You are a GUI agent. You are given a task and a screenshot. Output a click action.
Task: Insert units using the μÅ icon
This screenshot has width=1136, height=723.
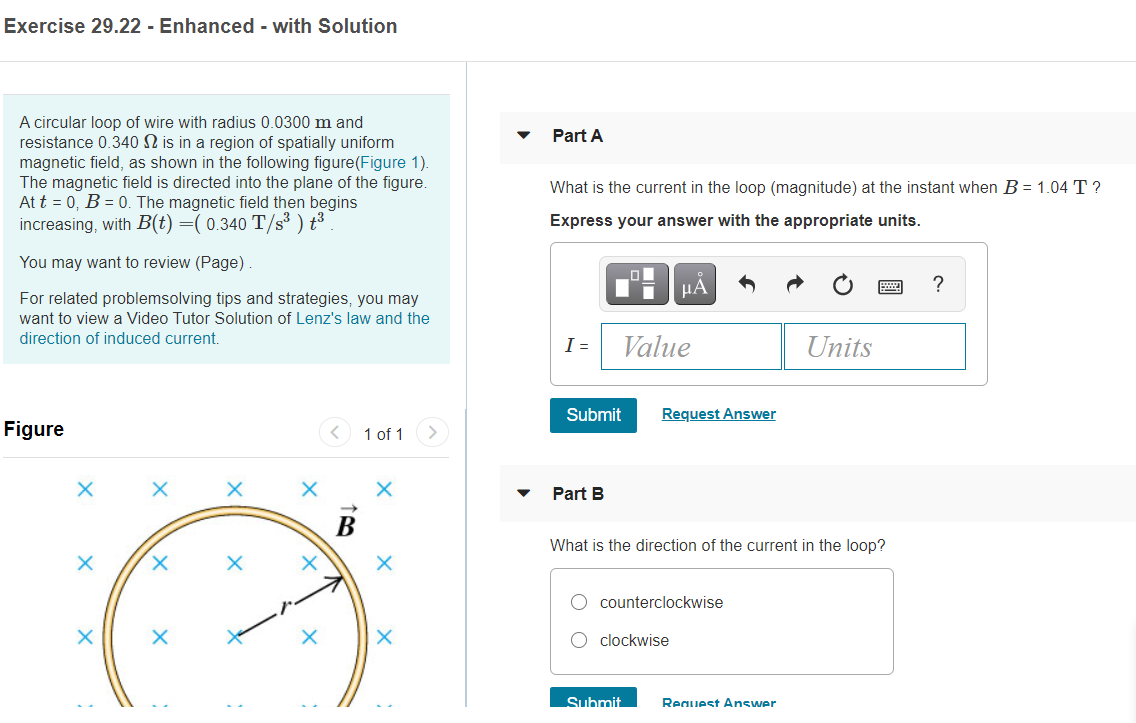click(694, 283)
